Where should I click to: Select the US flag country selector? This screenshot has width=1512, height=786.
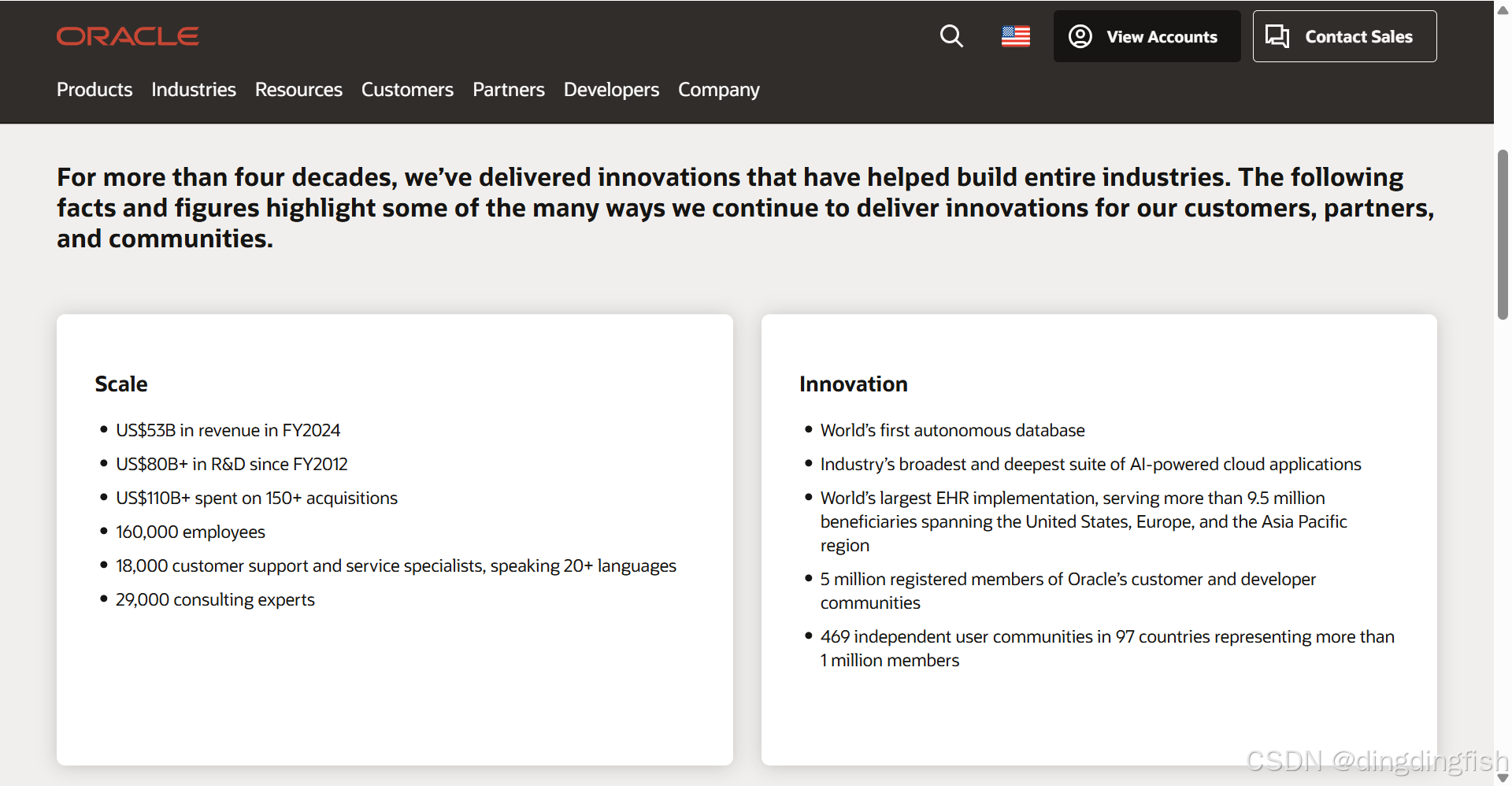coord(1016,36)
